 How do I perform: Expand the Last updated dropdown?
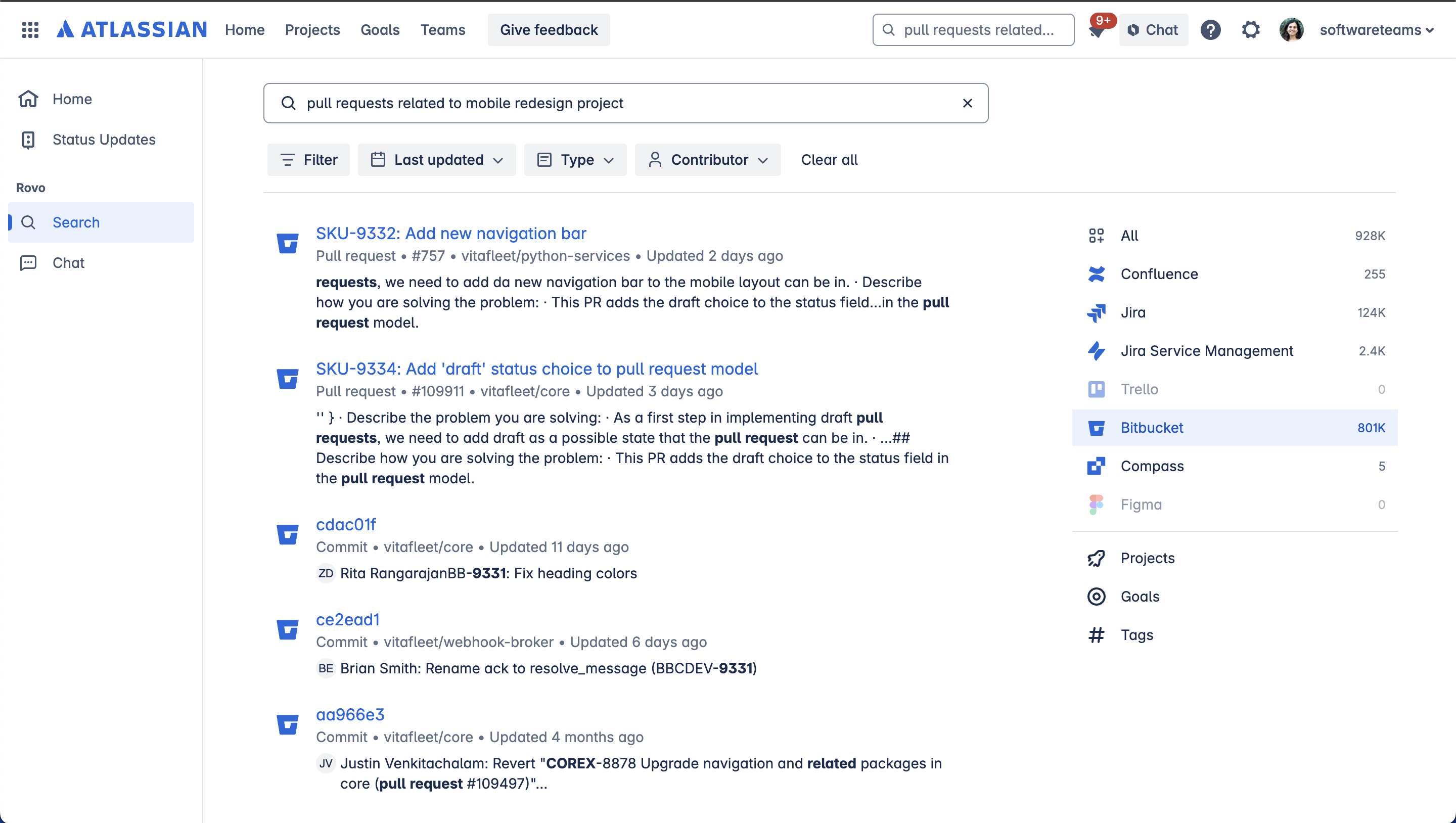(x=436, y=159)
